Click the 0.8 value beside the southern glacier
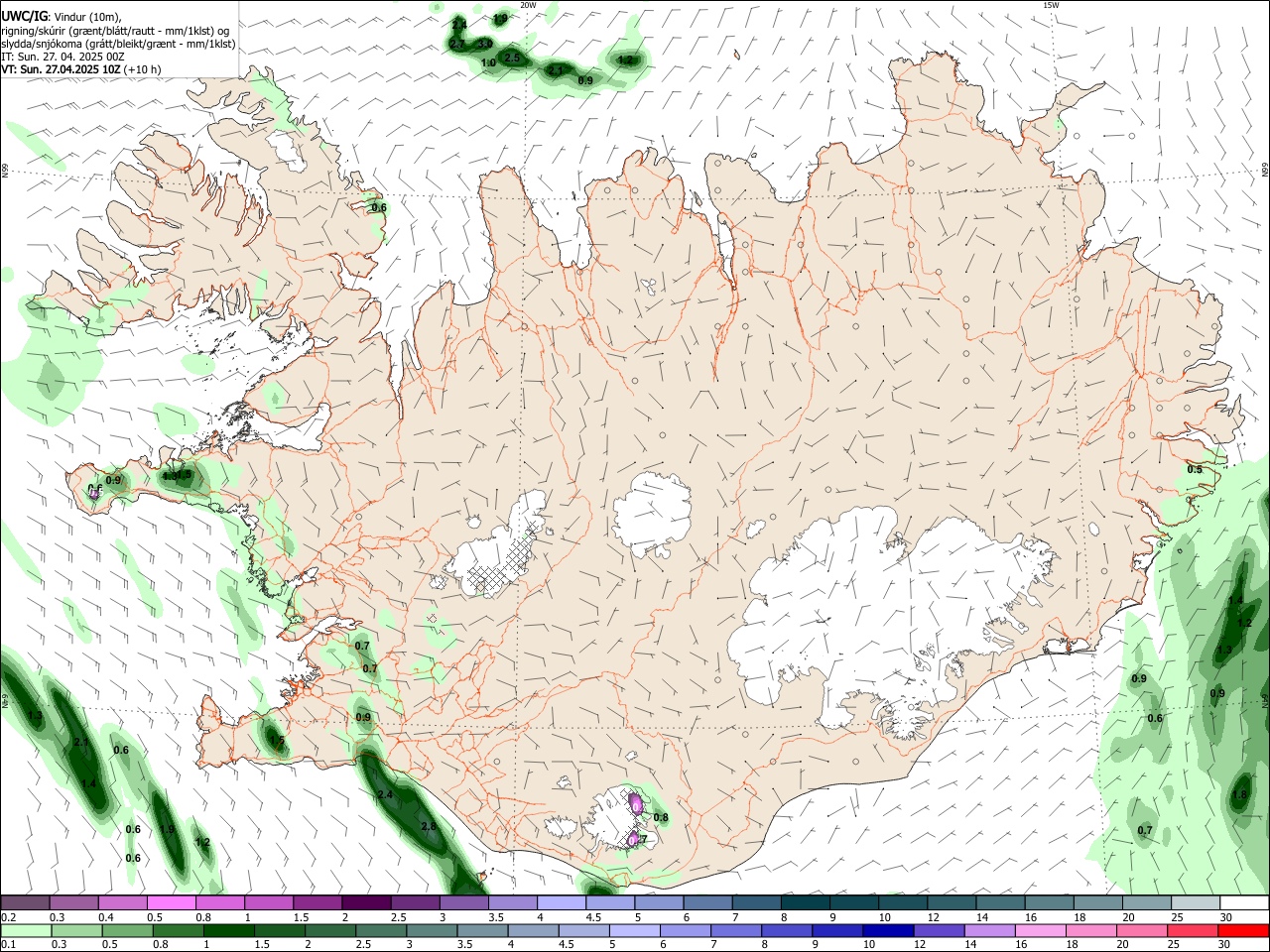This screenshot has height=952, width=1270. coord(661,818)
